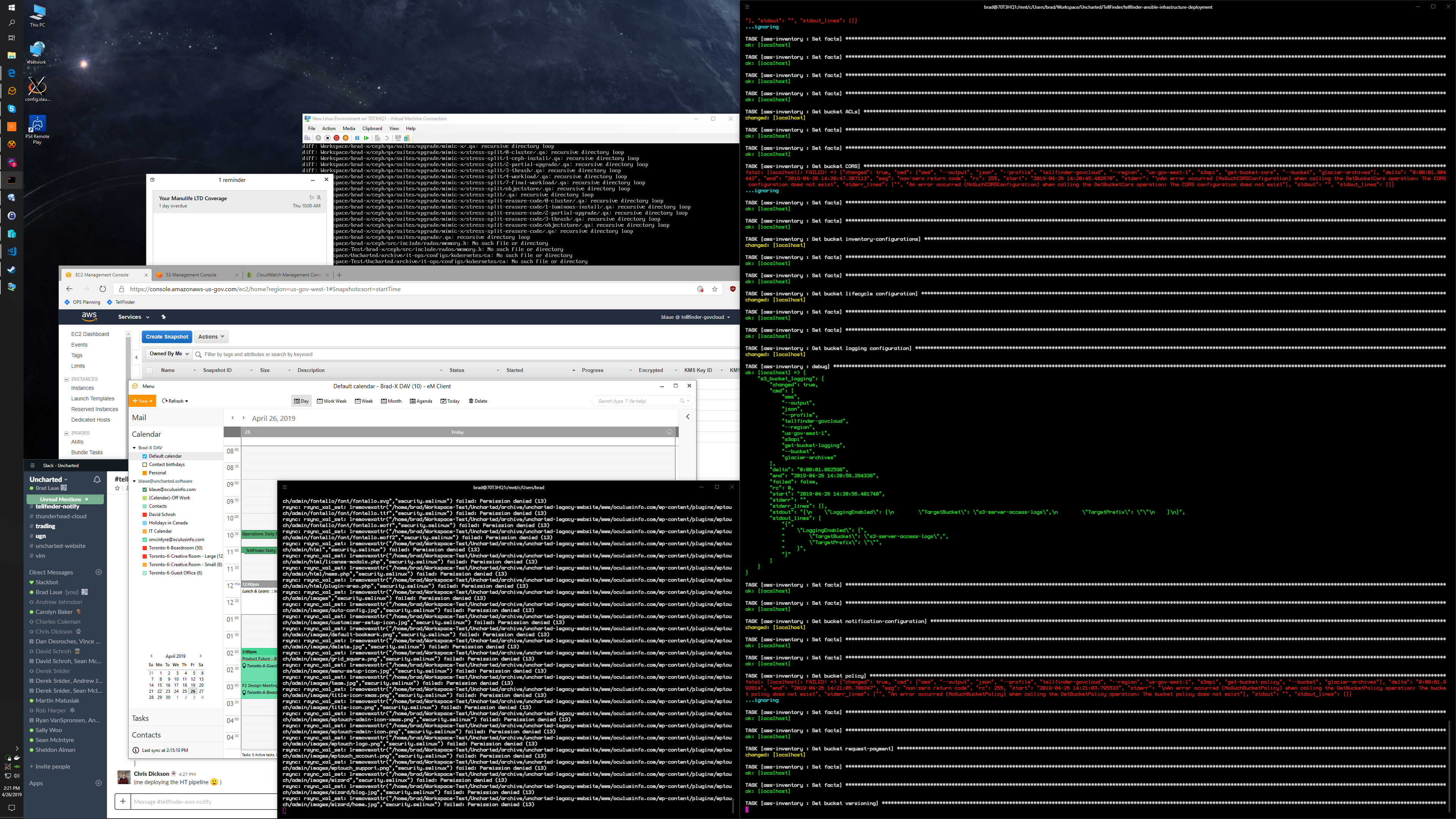Switch to CloudWatch Management Console tab

tap(288, 275)
